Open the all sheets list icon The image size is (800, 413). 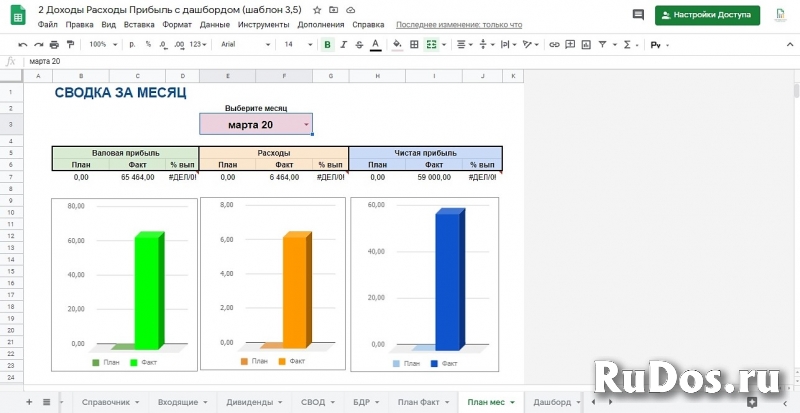coord(46,401)
